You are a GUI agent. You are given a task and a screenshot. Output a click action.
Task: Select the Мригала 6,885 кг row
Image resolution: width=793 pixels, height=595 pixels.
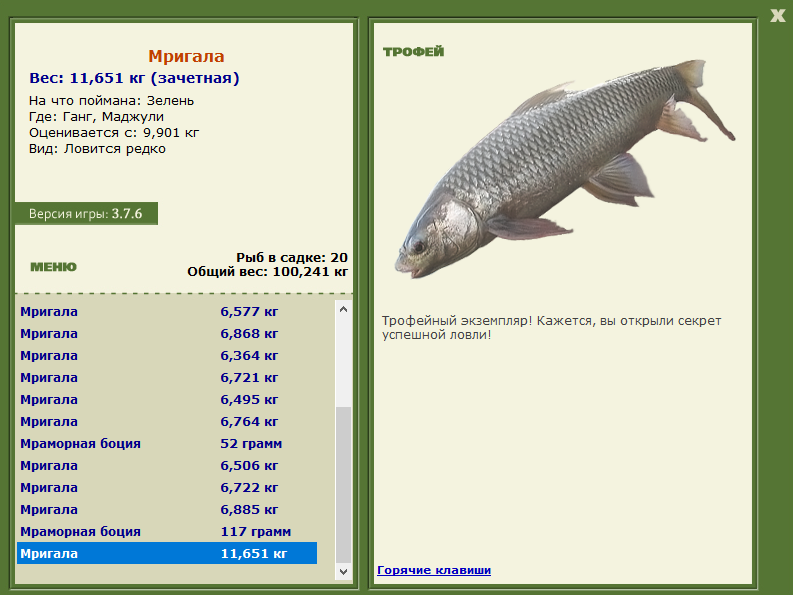(167, 510)
